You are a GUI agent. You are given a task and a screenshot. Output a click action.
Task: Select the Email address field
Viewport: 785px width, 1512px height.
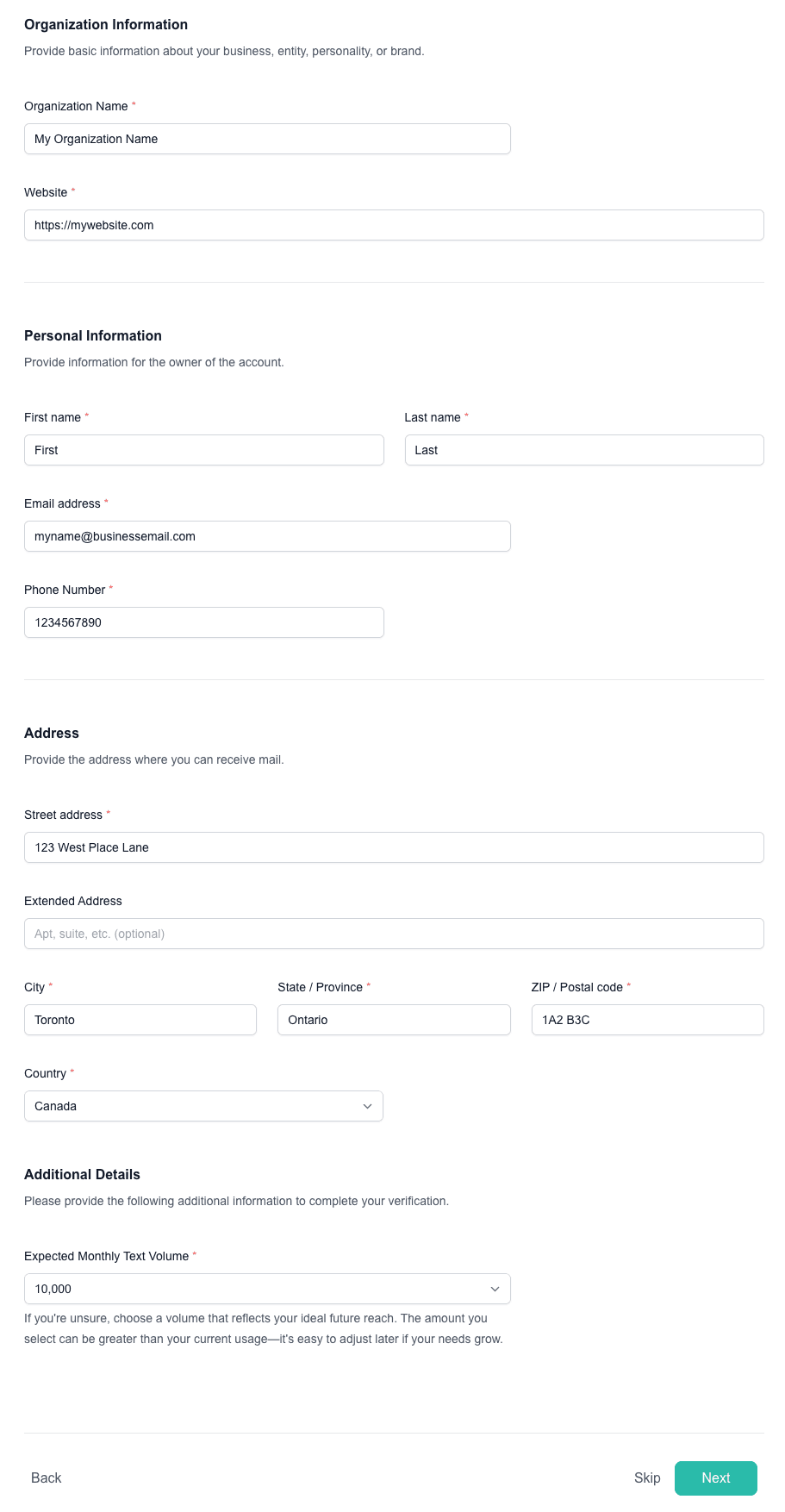(x=267, y=536)
